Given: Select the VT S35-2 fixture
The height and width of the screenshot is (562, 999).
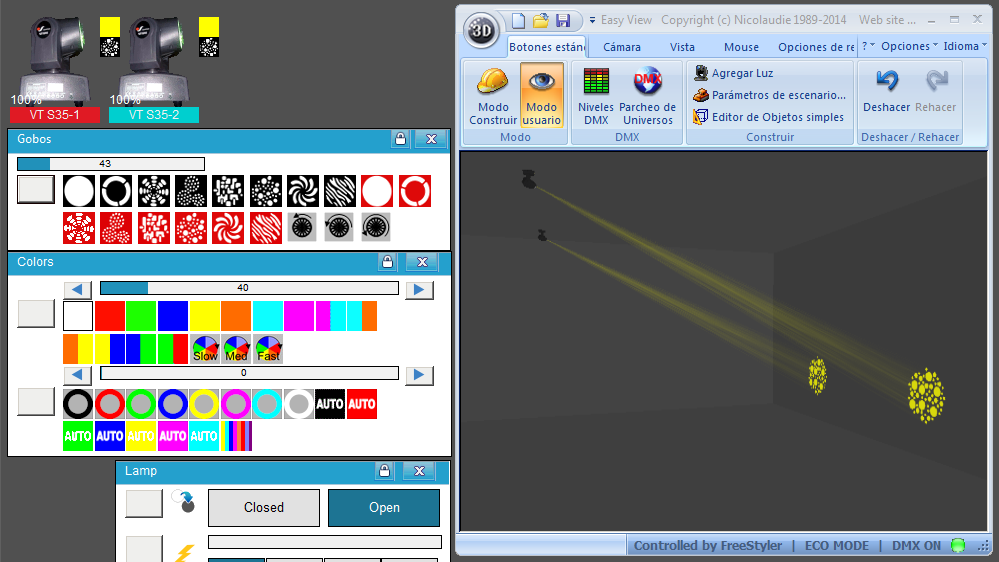Looking at the screenshot, I should tap(154, 115).
